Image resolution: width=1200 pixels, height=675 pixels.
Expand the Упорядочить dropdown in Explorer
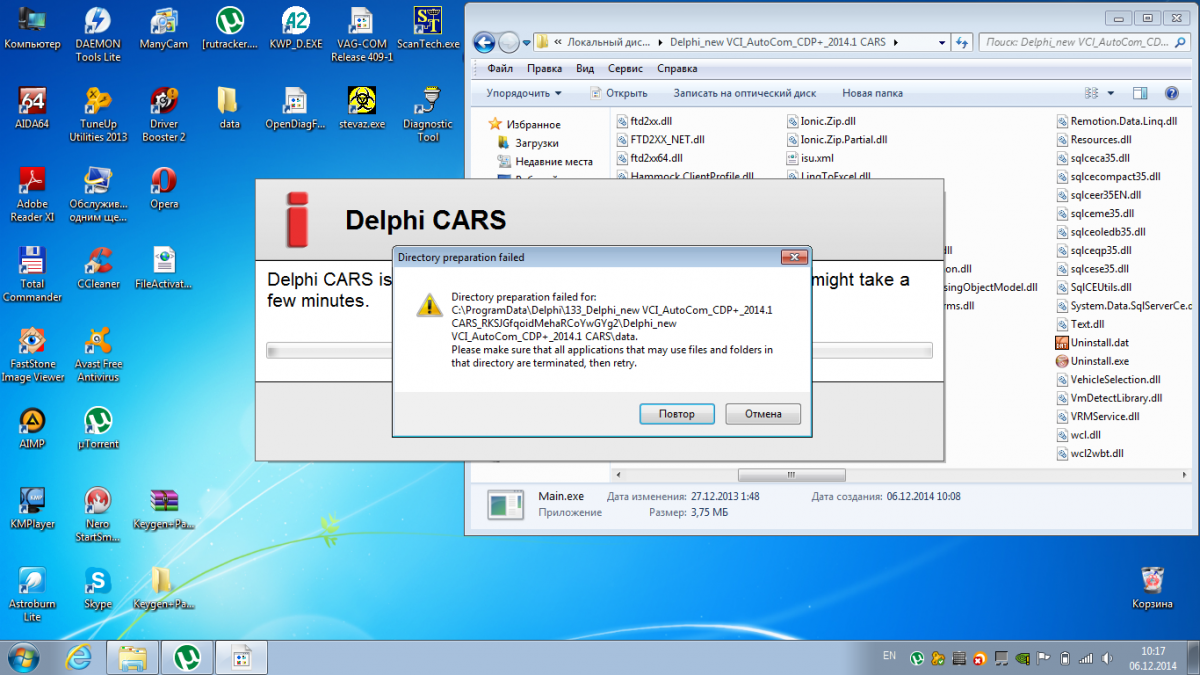(x=523, y=93)
